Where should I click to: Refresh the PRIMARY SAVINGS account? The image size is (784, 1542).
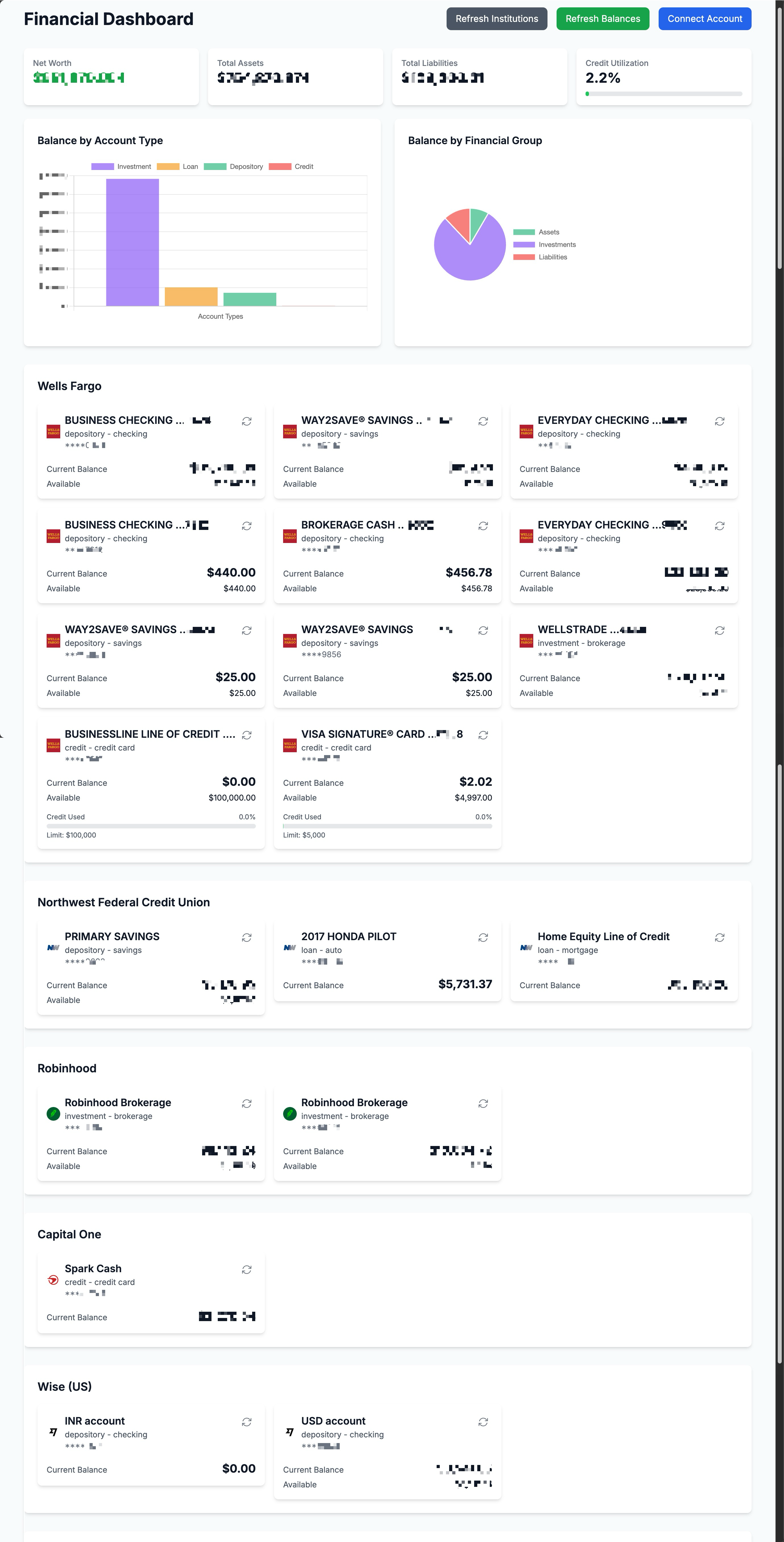tap(246, 937)
